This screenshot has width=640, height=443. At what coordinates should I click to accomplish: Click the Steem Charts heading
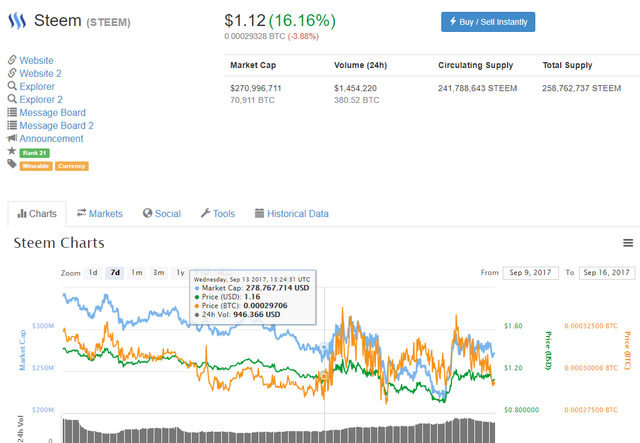click(x=59, y=243)
